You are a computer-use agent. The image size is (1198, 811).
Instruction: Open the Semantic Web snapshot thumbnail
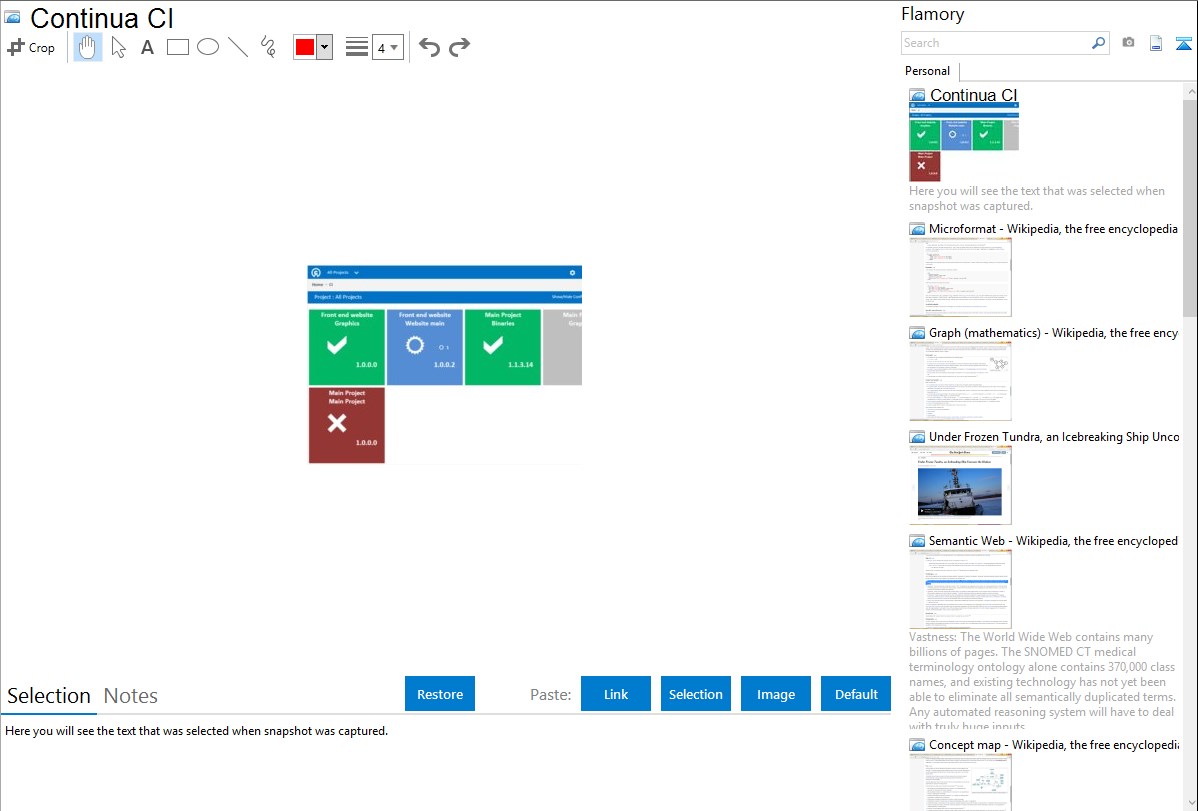coord(960,589)
